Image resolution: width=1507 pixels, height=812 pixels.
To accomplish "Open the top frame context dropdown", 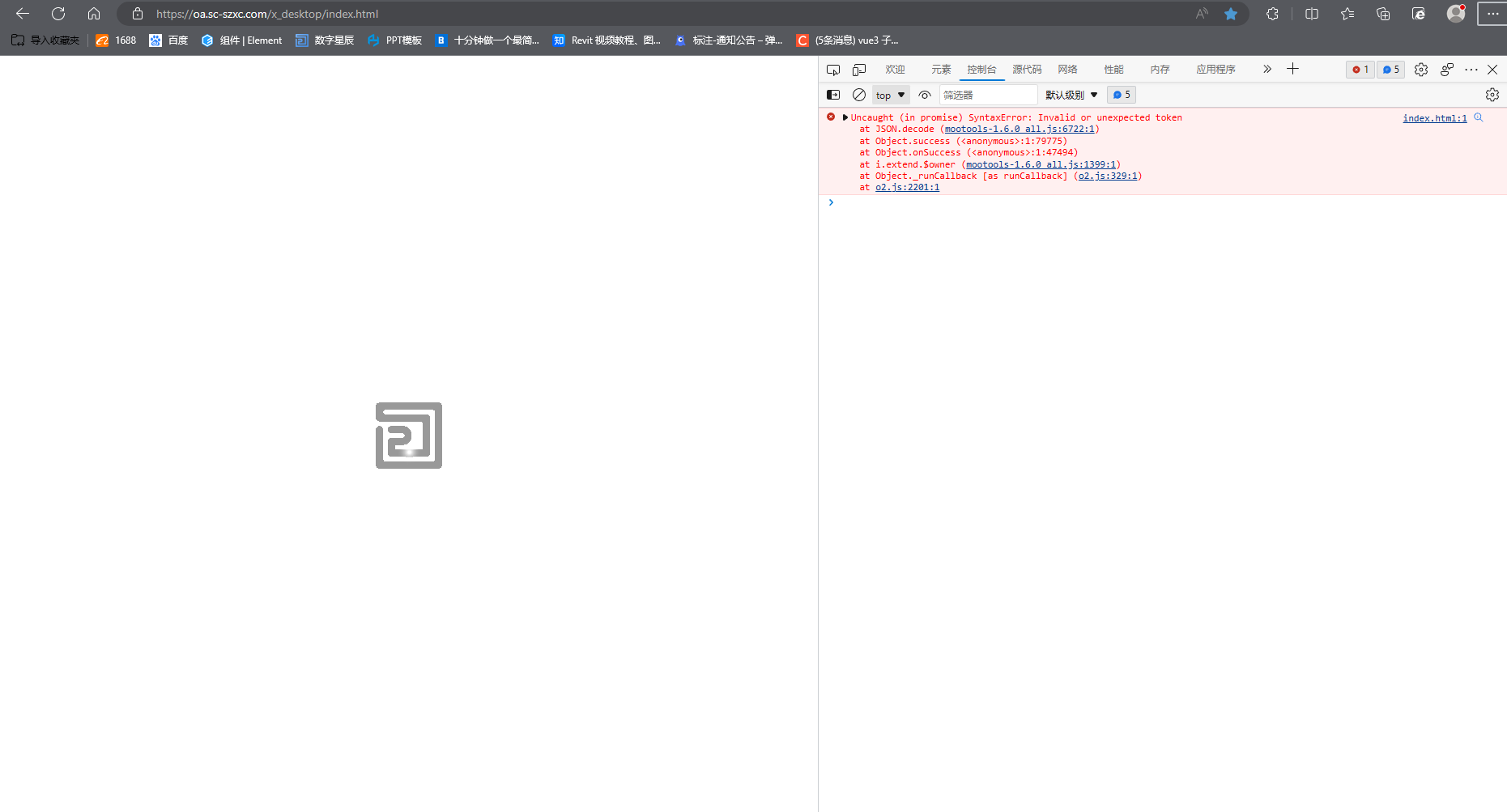I will [x=889, y=95].
